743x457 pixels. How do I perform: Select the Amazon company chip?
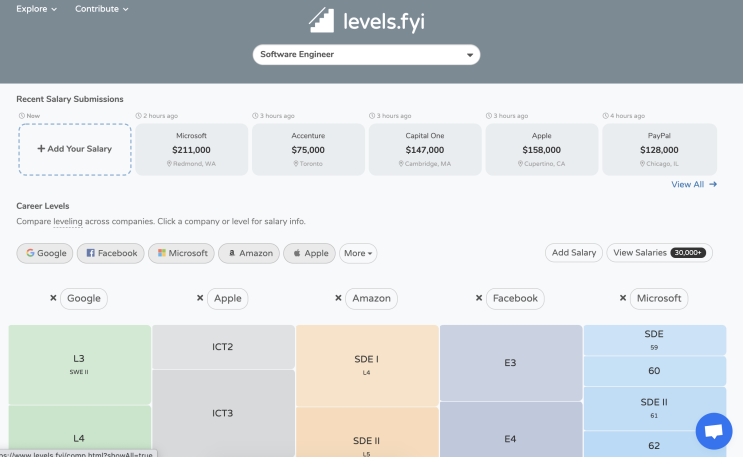click(249, 253)
